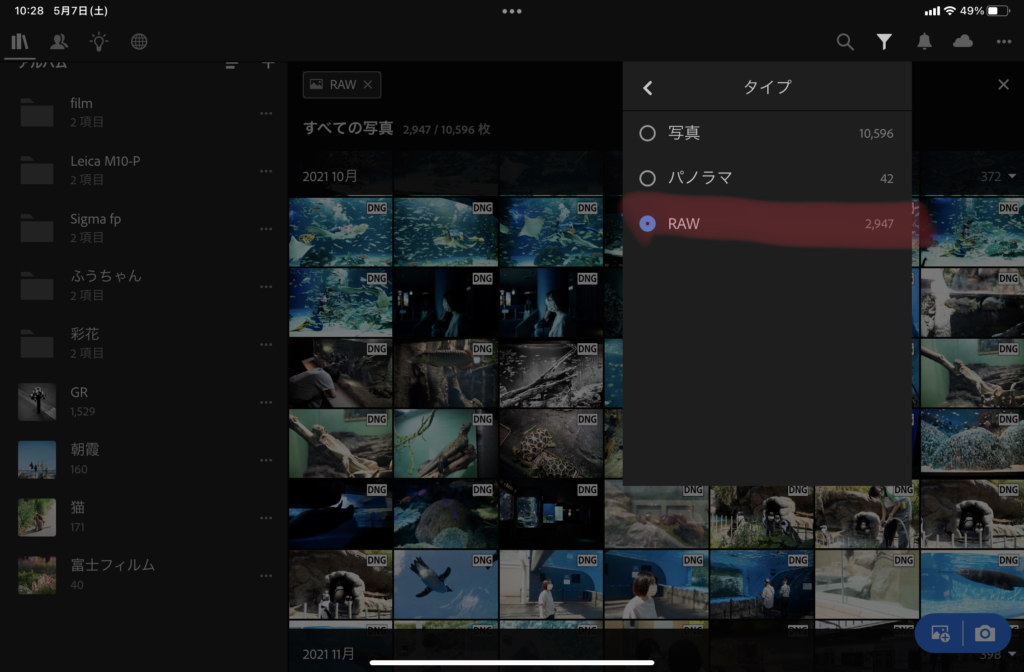Open the film folder
The height and width of the screenshot is (672, 1024).
click(x=144, y=112)
